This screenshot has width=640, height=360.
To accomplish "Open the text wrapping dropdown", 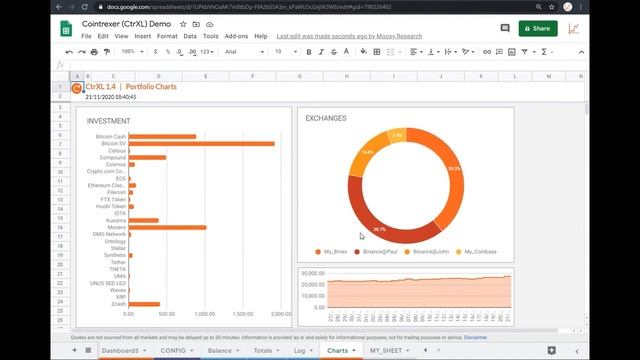I will point(450,52).
